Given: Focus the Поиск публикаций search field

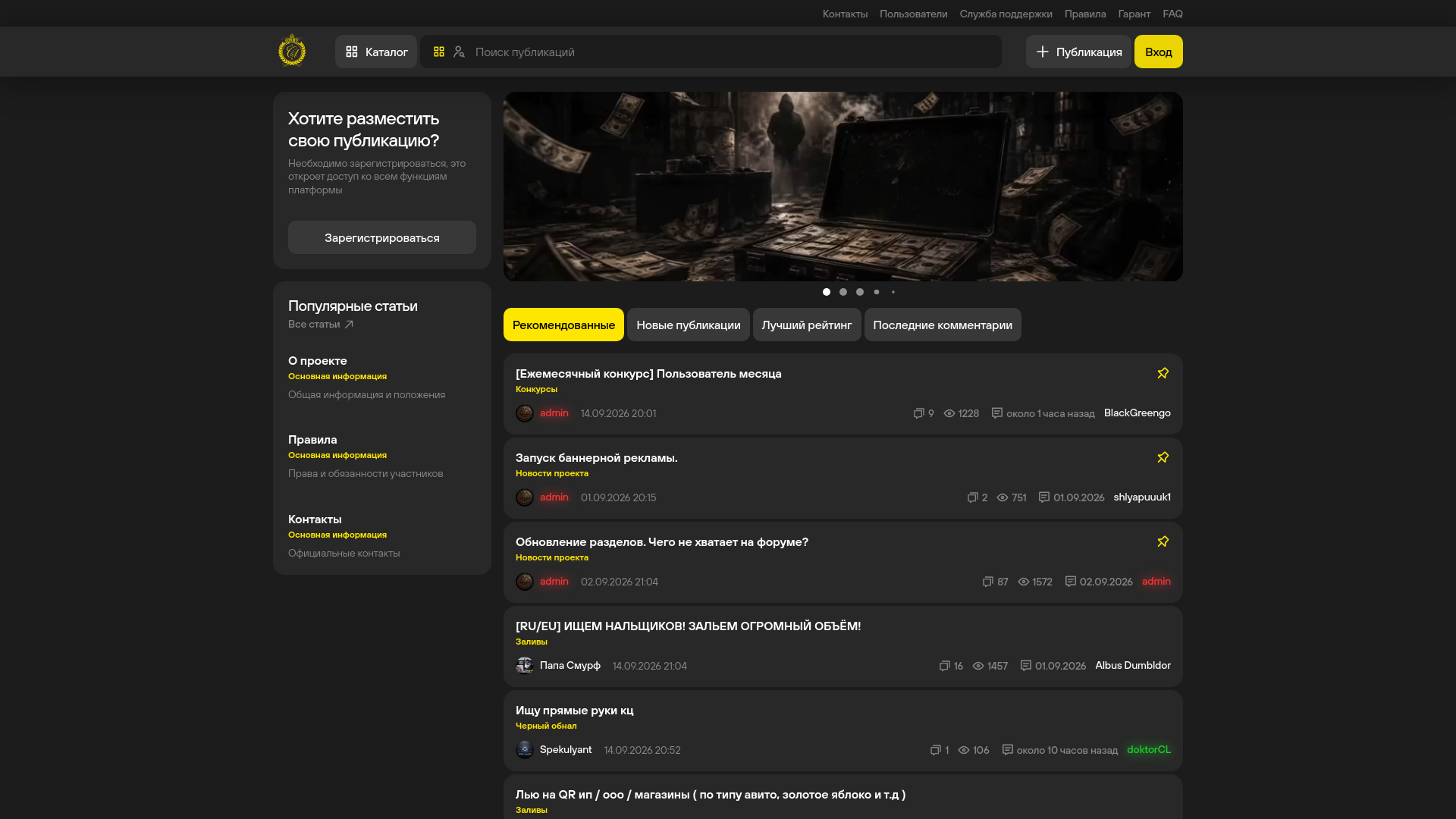Looking at the screenshot, I should tap(711, 52).
